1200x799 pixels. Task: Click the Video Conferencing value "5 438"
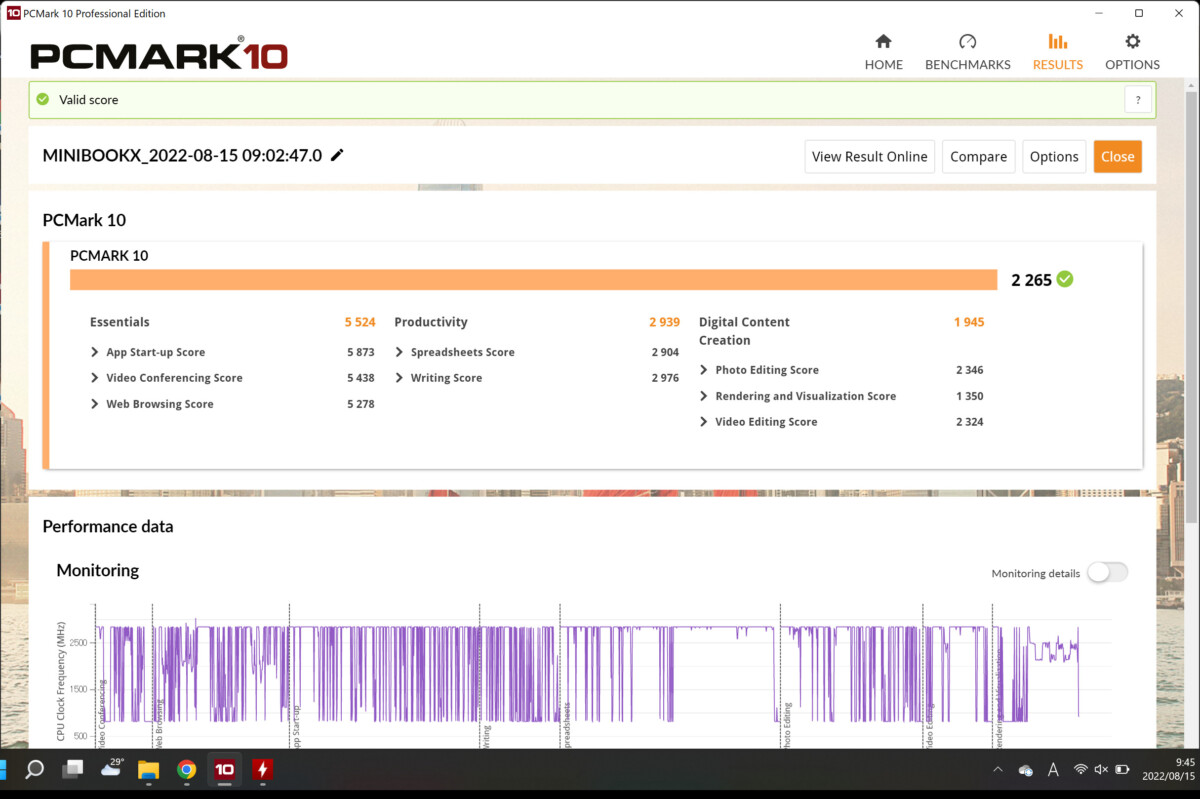(361, 378)
